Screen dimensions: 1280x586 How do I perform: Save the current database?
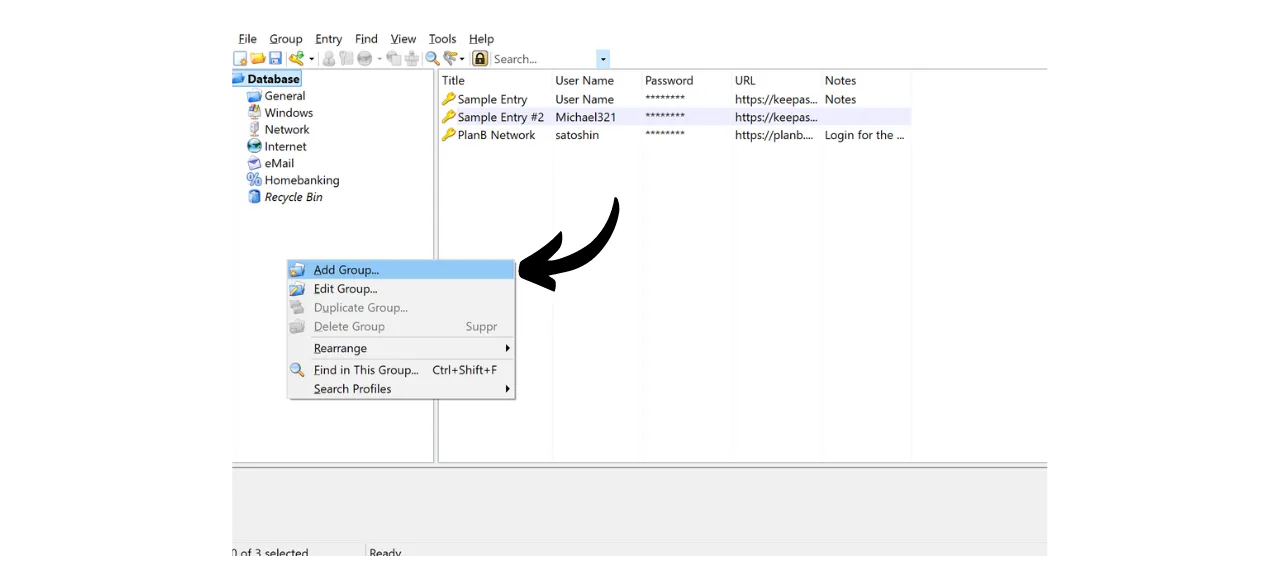tap(275, 58)
